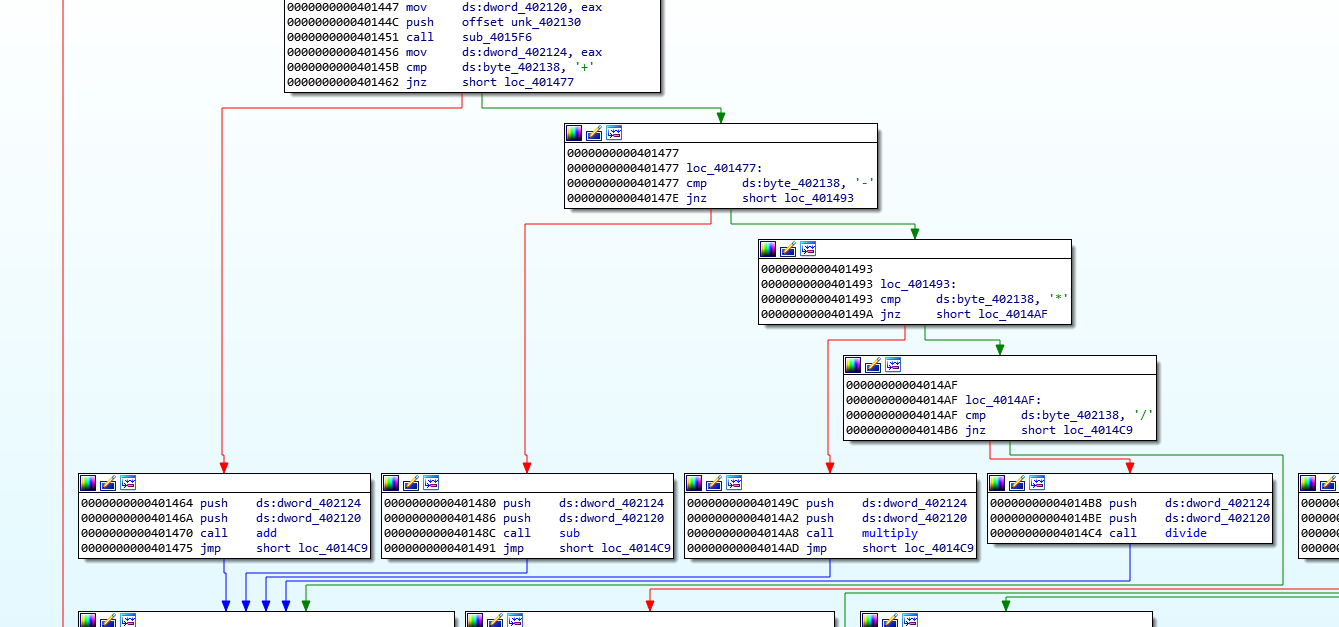Select push ds:dword_402124 at address 40149C
The height and width of the screenshot is (627, 1339).
coord(827,503)
